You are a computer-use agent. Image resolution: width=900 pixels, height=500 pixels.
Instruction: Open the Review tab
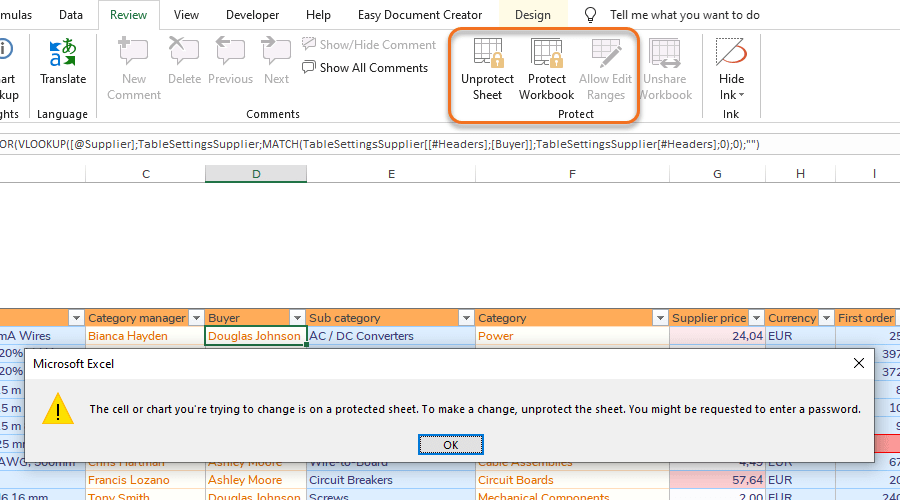tap(129, 15)
